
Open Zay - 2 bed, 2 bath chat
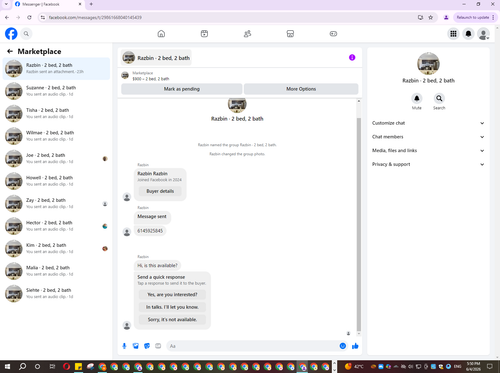(x=56, y=203)
